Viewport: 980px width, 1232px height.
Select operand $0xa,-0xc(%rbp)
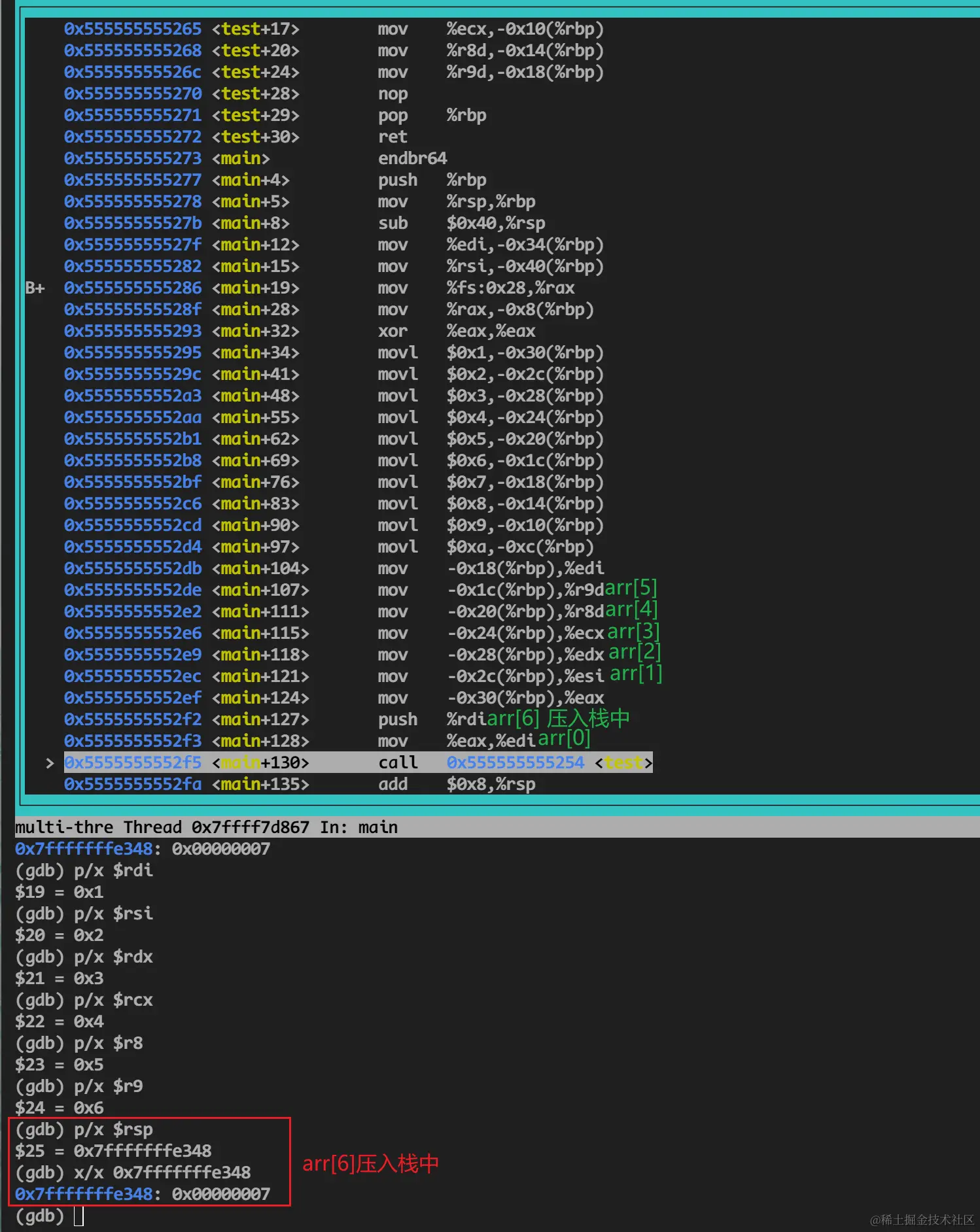[x=521, y=547]
